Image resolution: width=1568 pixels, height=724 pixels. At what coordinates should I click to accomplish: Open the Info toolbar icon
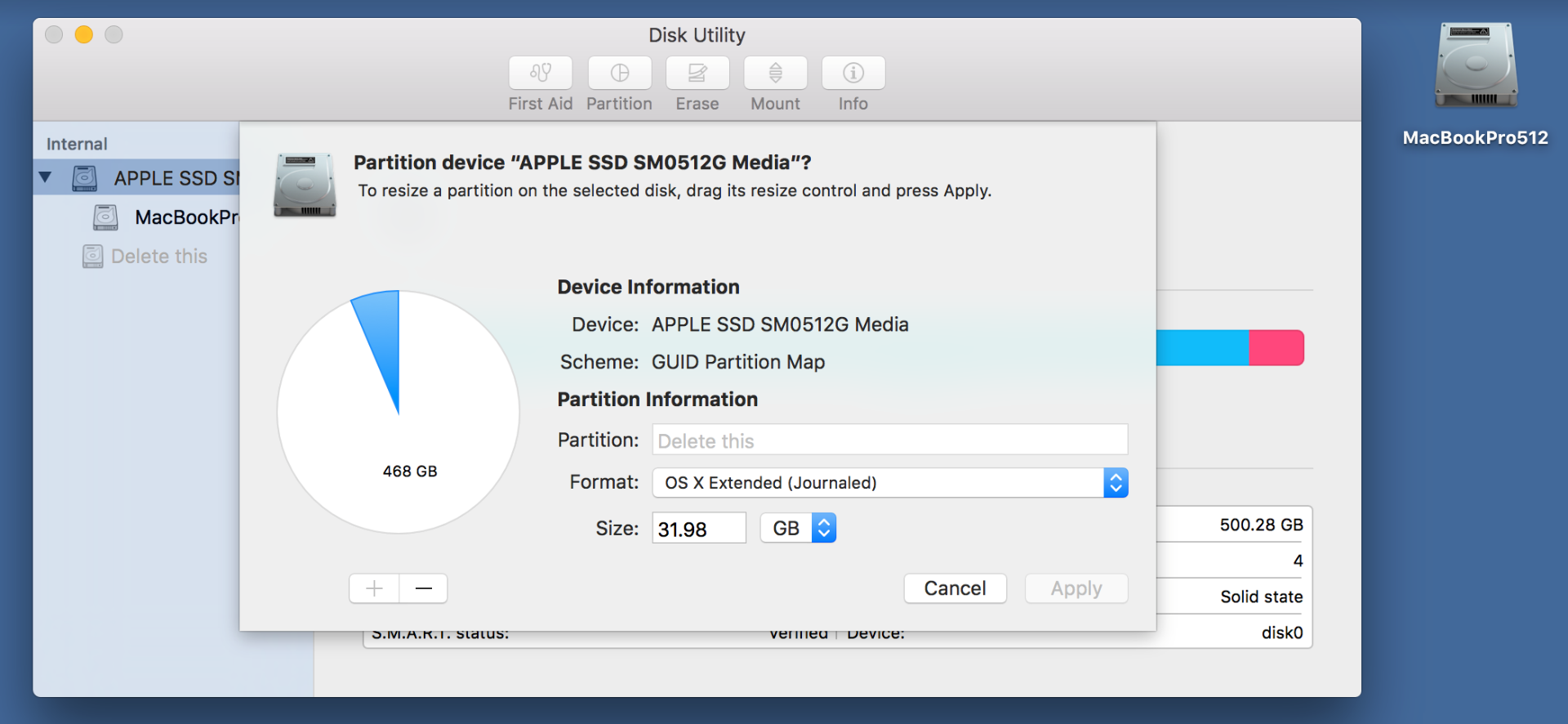(853, 73)
